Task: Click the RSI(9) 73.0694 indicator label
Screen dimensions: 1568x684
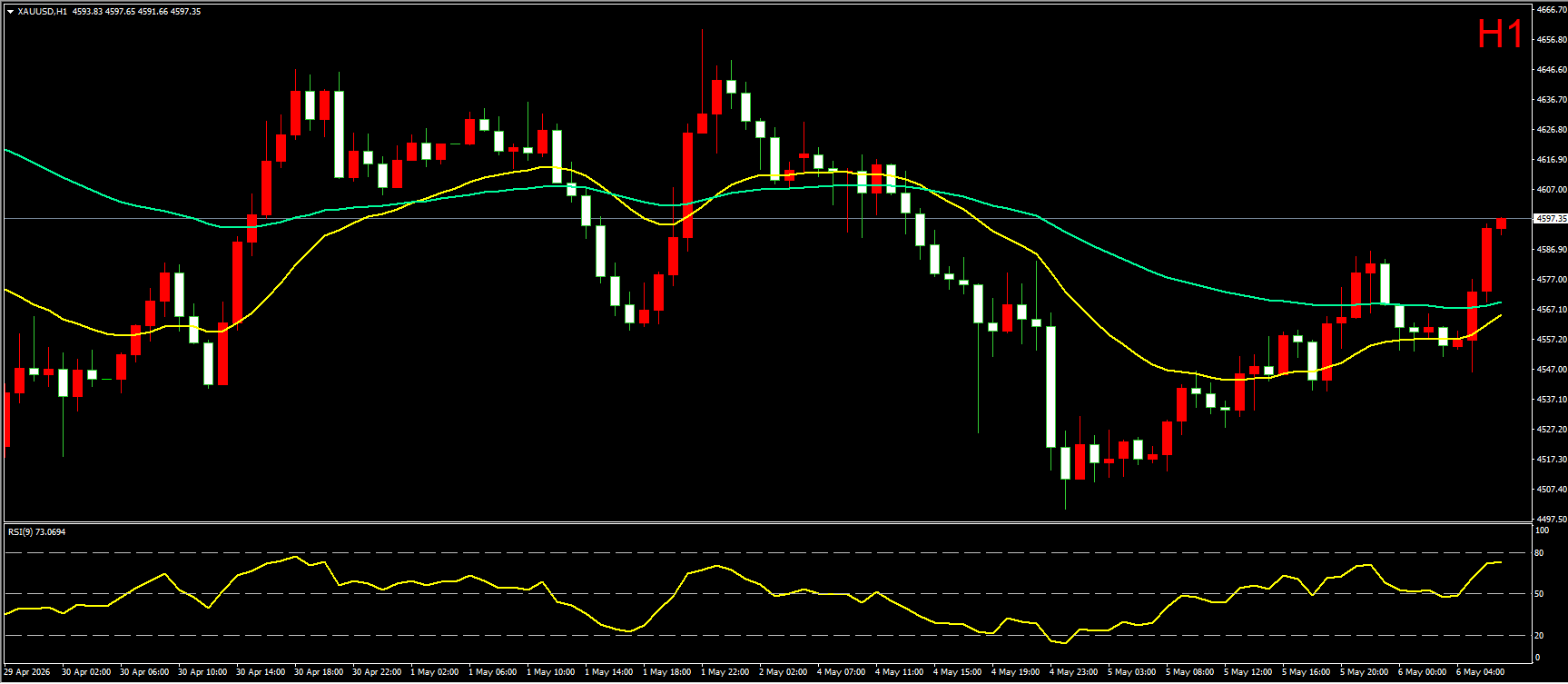Action: coord(37,531)
